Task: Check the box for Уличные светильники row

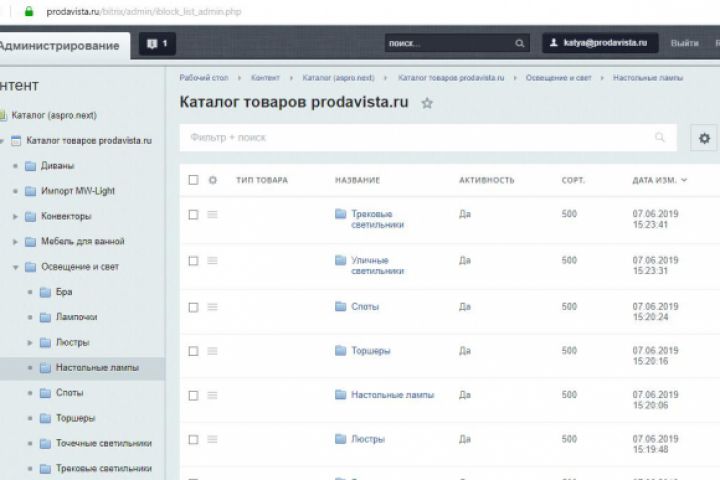Action: [193, 260]
